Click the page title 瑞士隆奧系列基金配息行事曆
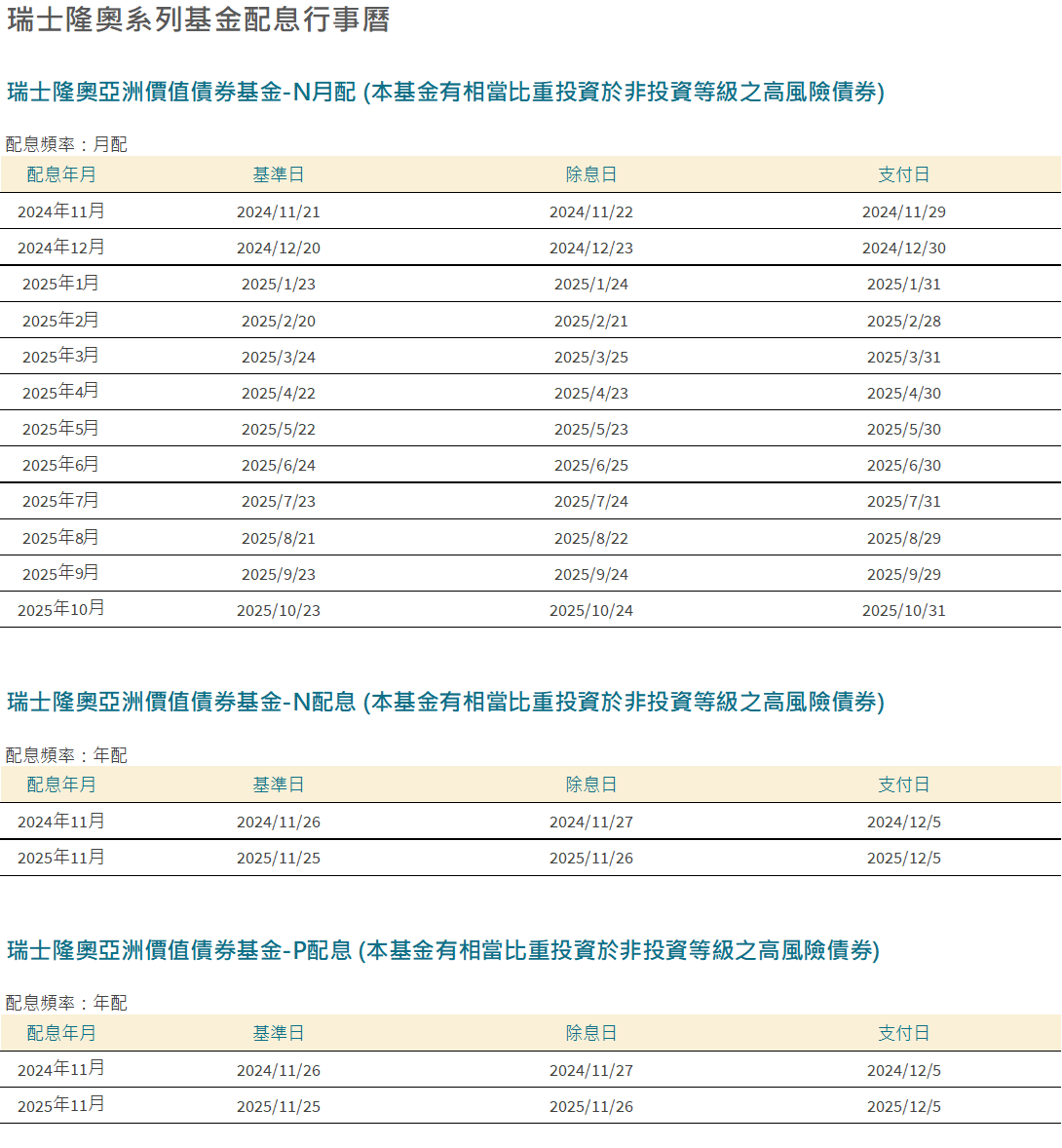 pyautogui.click(x=199, y=19)
